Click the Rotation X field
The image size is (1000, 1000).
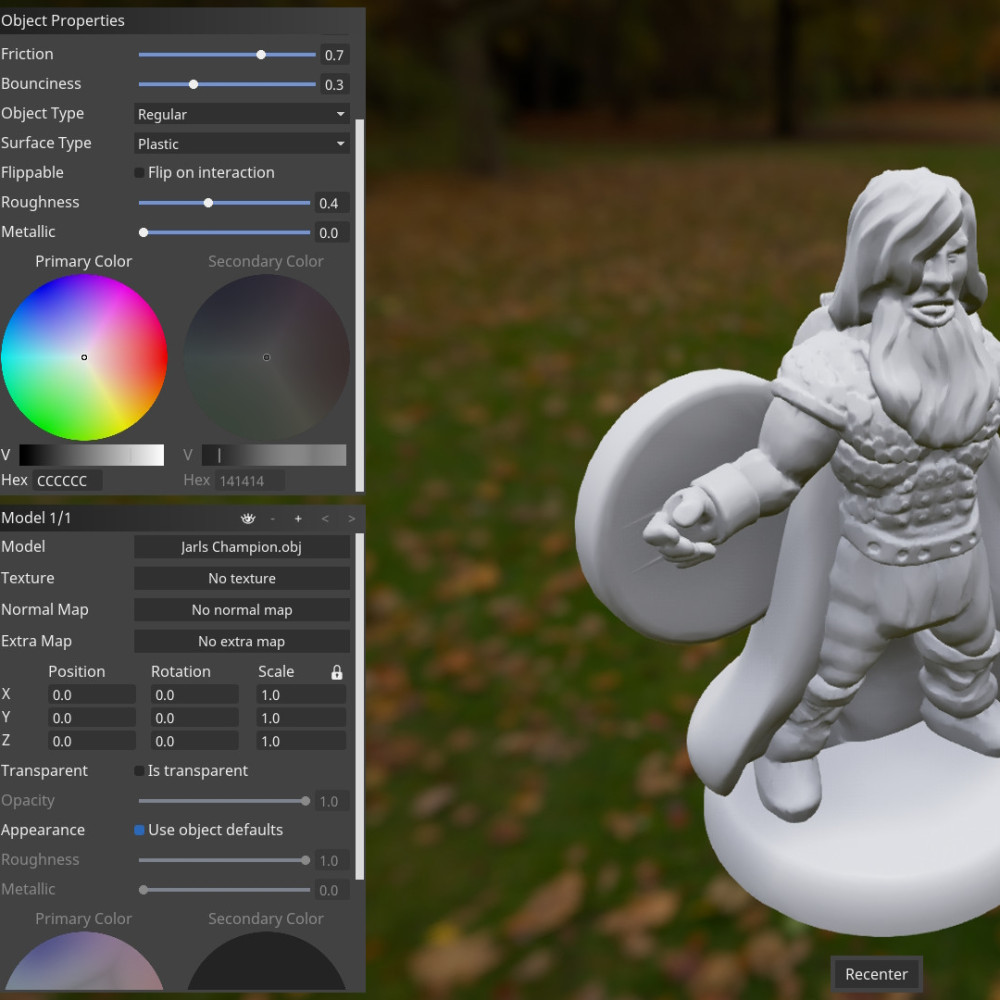coord(195,695)
